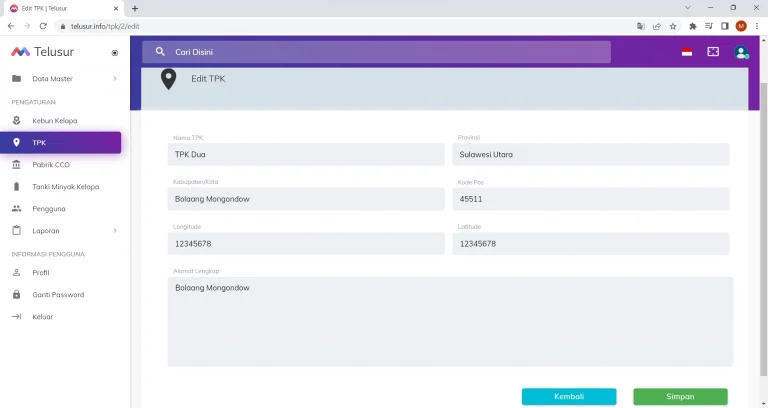Click the address bar URL
This screenshot has width=768, height=408.
tap(105, 26)
